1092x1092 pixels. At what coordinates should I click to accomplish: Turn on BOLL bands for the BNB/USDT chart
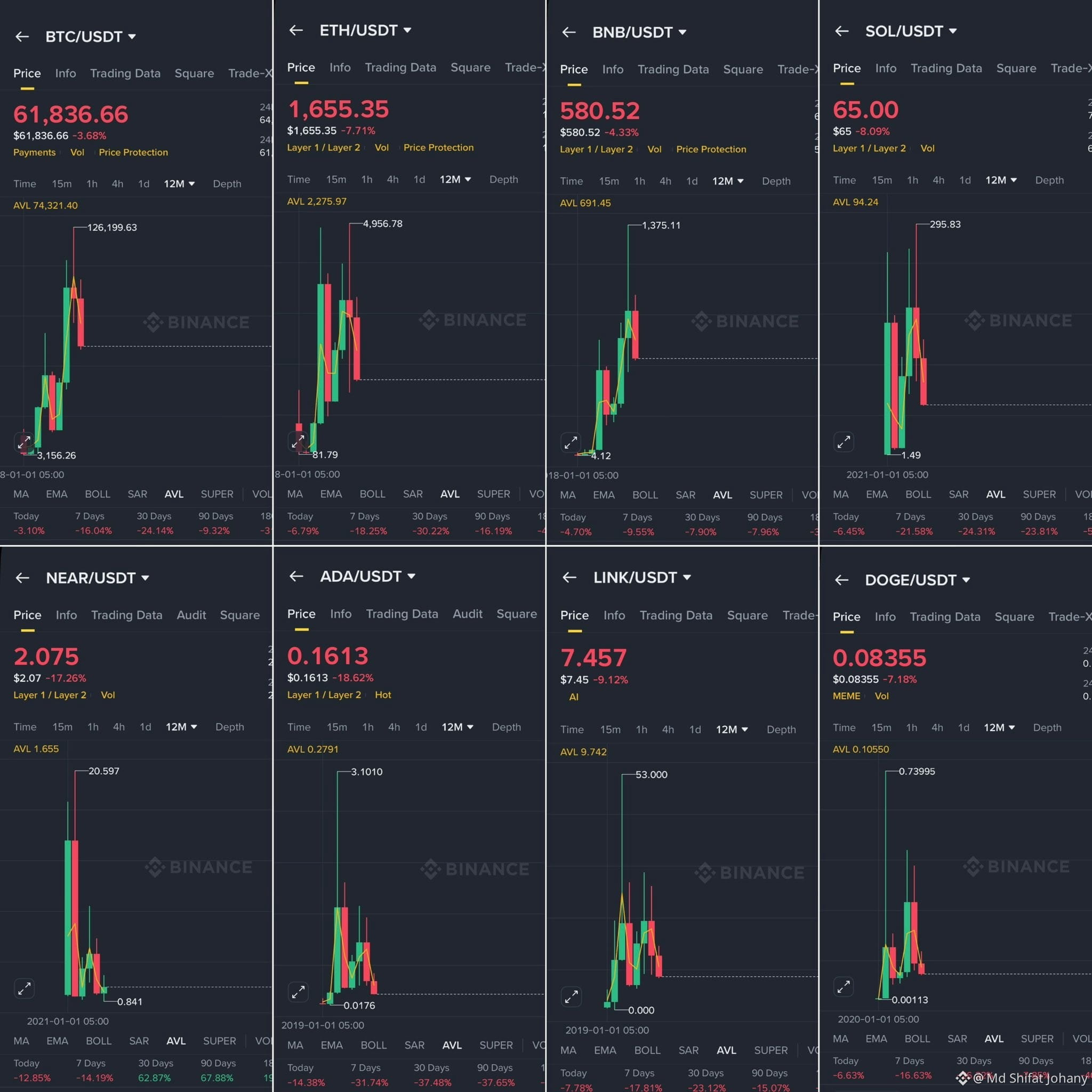(x=645, y=495)
